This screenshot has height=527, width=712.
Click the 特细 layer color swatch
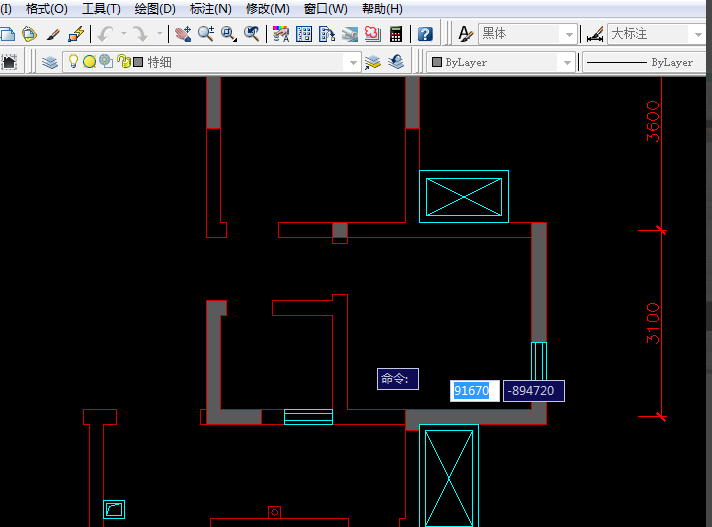coord(138,62)
